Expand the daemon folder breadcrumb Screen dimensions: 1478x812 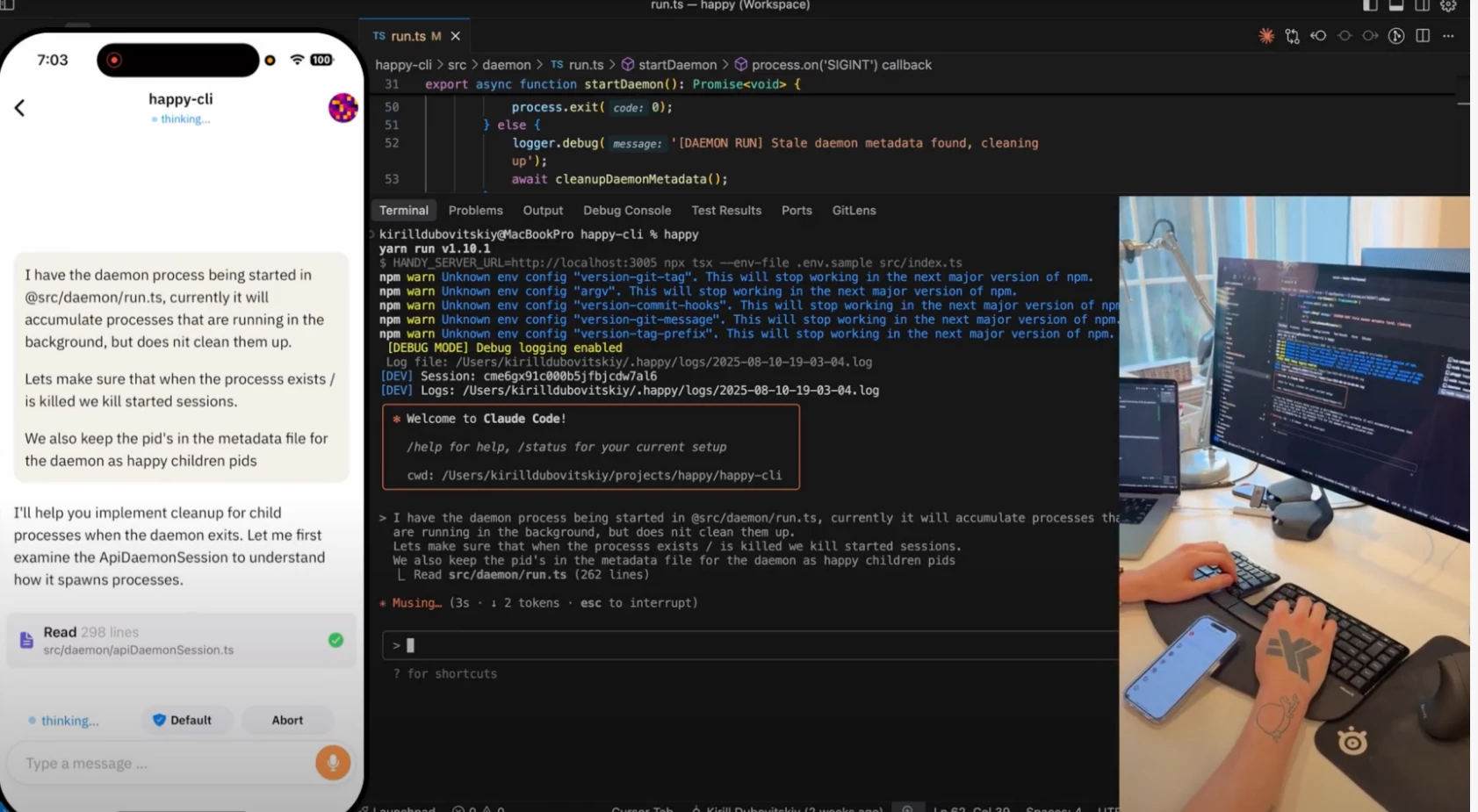tap(506, 65)
